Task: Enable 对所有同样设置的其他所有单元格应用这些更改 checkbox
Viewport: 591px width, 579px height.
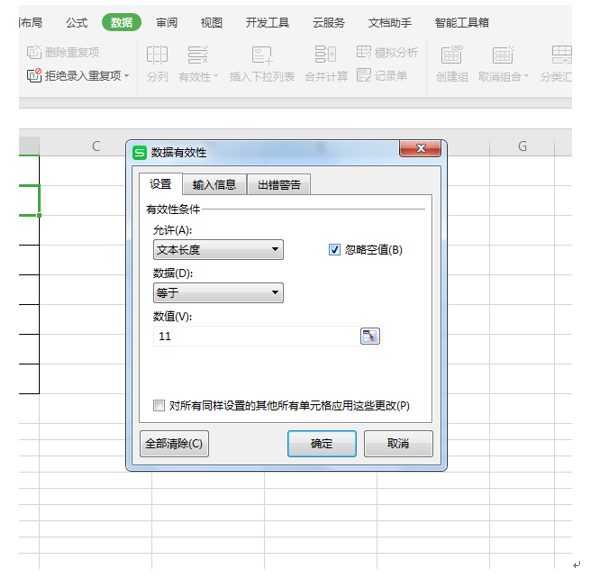Action: click(159, 406)
